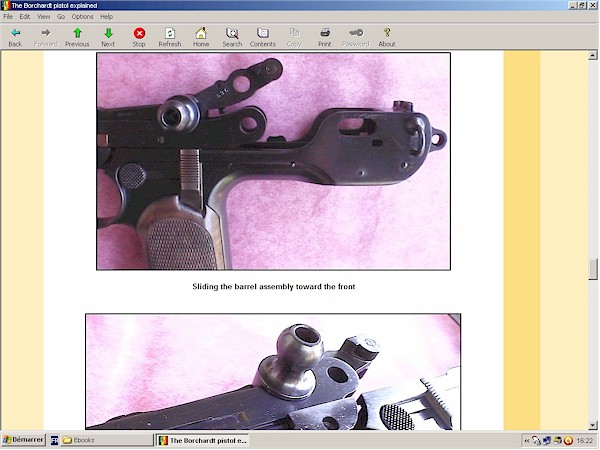Open the File menu
The width and height of the screenshot is (600, 450).
pyautogui.click(x=8, y=16)
